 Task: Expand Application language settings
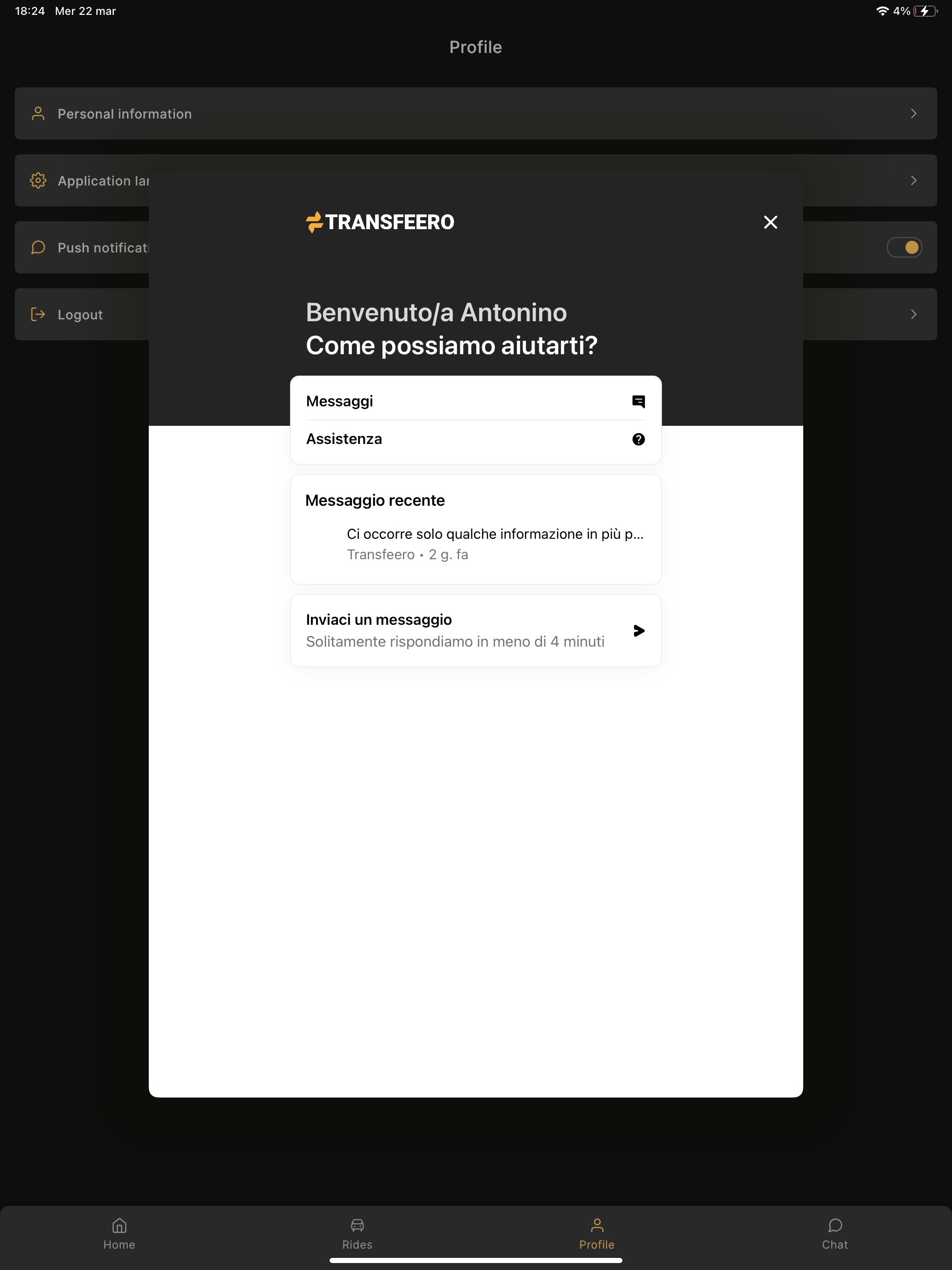coord(475,180)
